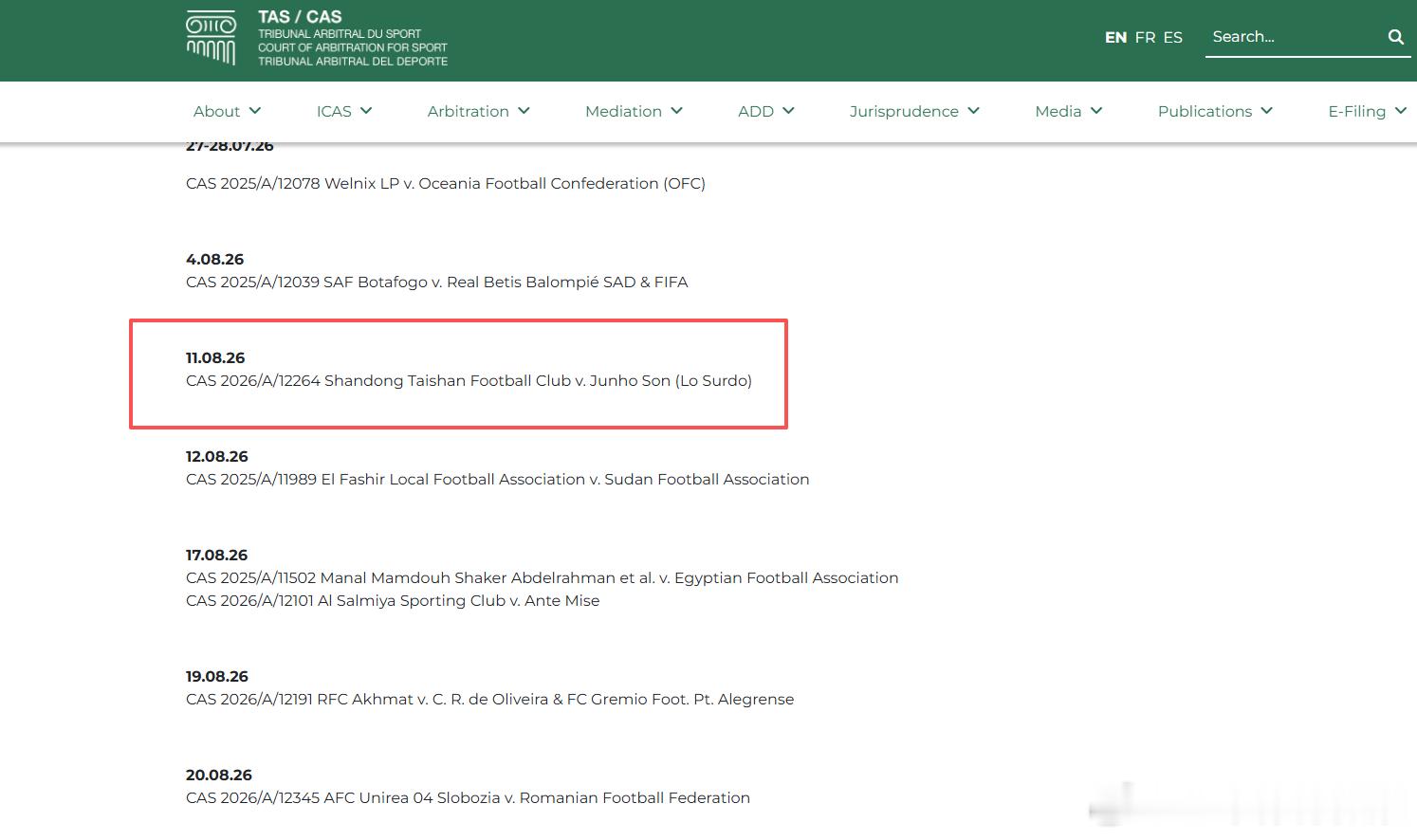Click the chevron next to Arbitration

coord(524,111)
